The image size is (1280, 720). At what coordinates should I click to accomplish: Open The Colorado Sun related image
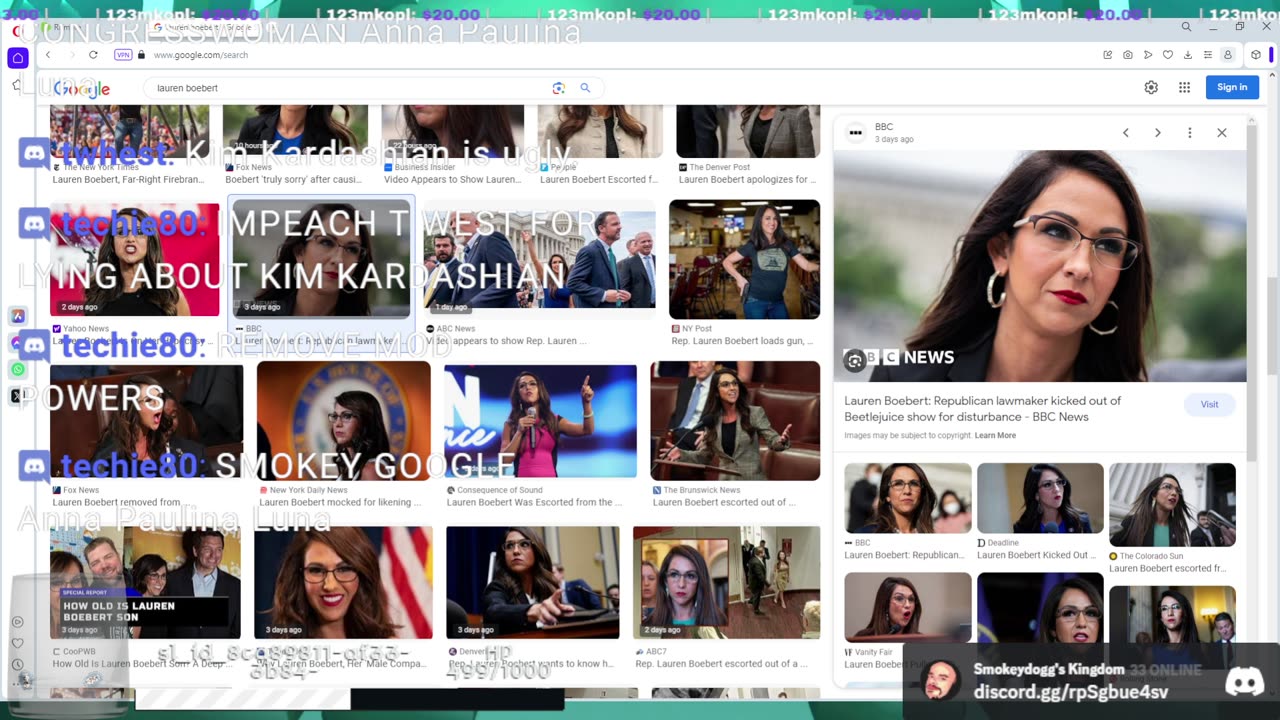(x=1172, y=504)
